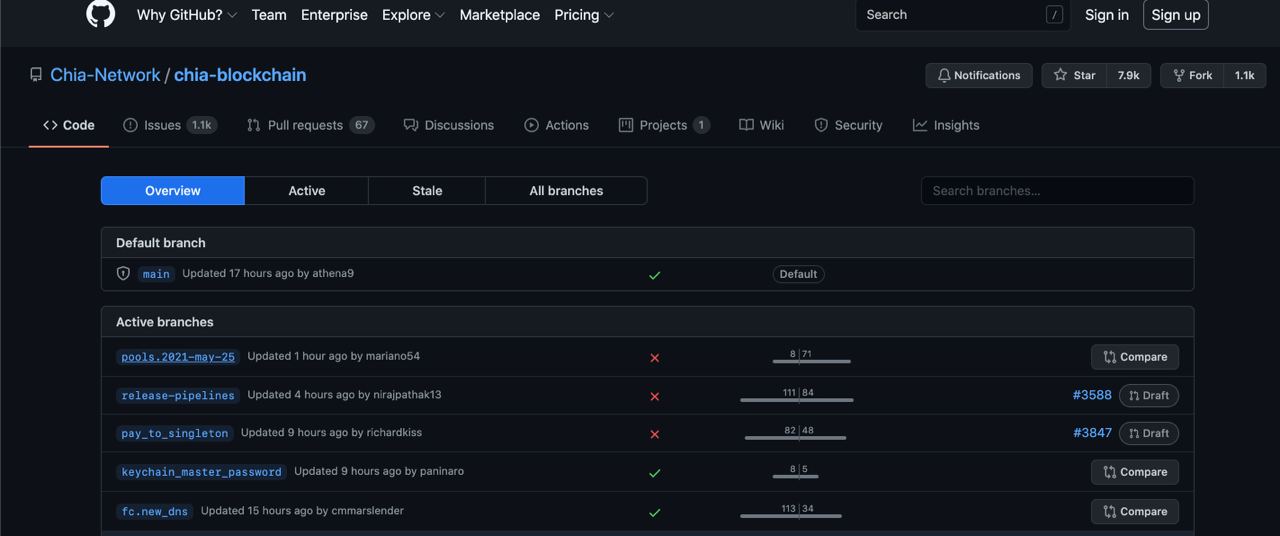Image resolution: width=1280 pixels, height=536 pixels.
Task: Click the Compare button for keychain_master_password
Action: tap(1135, 472)
